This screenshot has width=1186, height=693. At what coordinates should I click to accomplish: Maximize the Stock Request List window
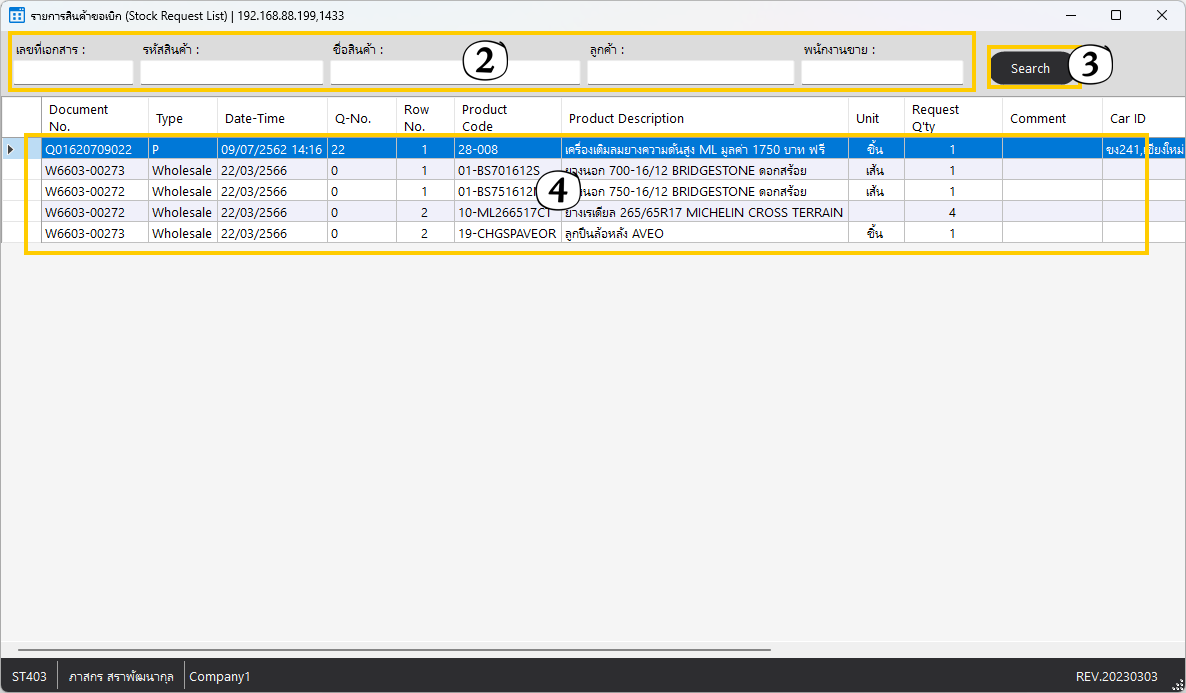1116,15
